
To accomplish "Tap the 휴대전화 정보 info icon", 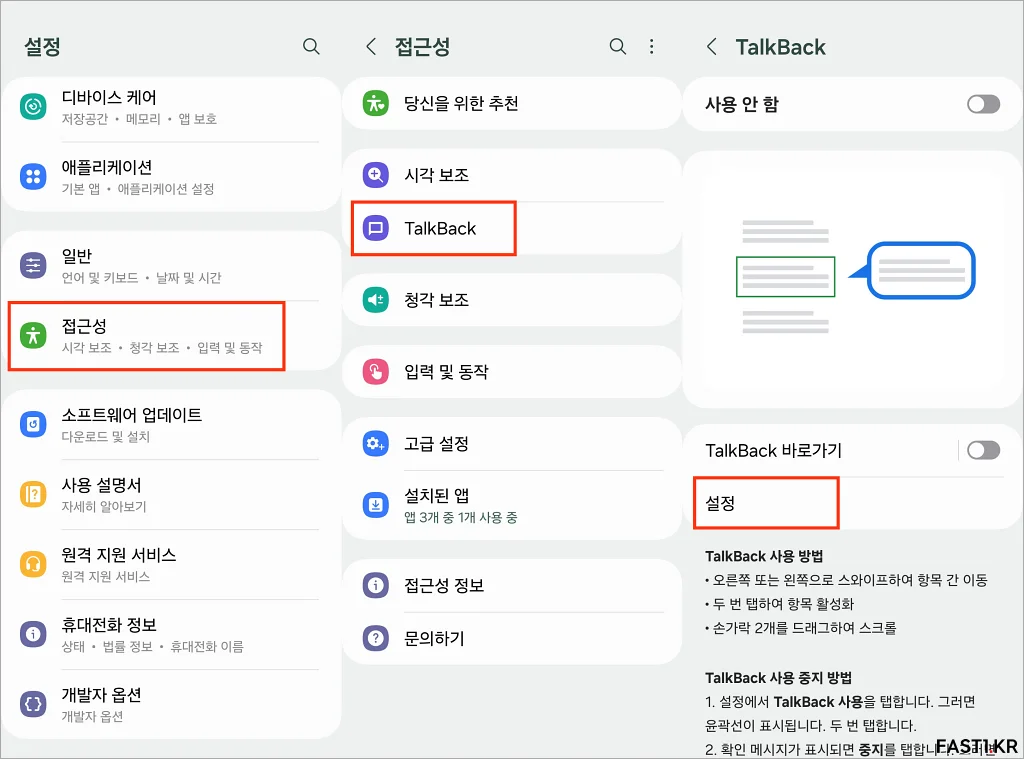I will click(x=33, y=634).
